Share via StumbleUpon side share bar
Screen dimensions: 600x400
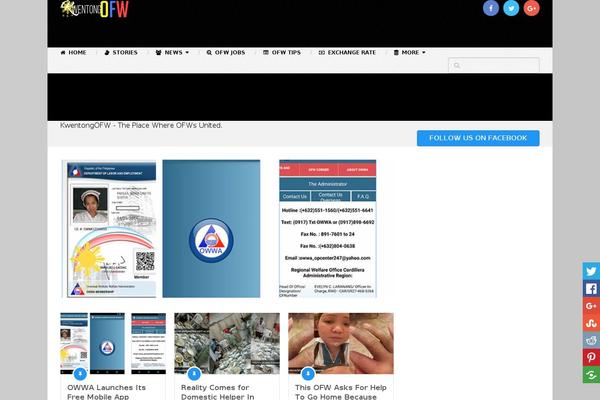pos(591,323)
